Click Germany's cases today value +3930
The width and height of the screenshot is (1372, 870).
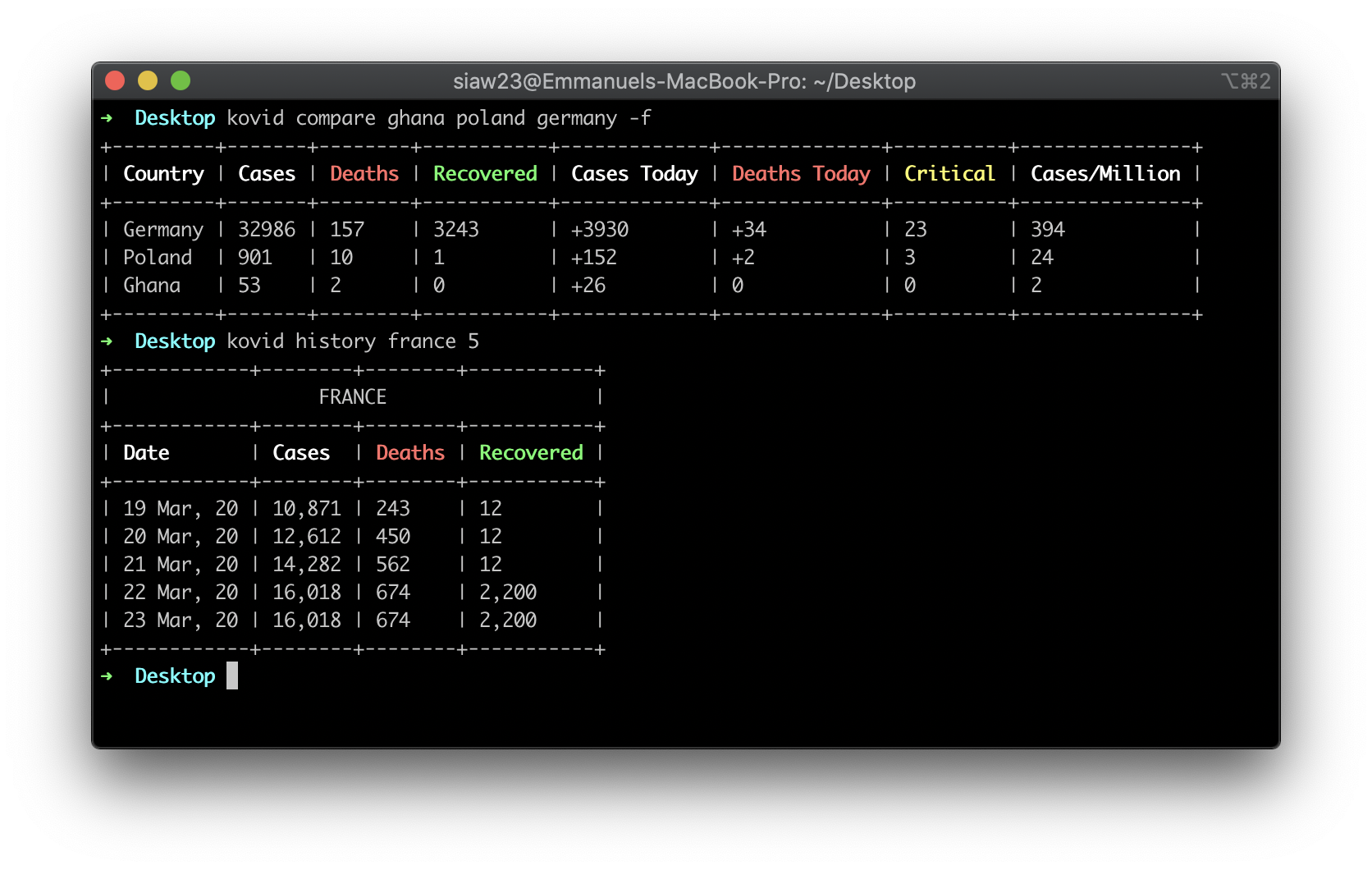tap(600, 230)
